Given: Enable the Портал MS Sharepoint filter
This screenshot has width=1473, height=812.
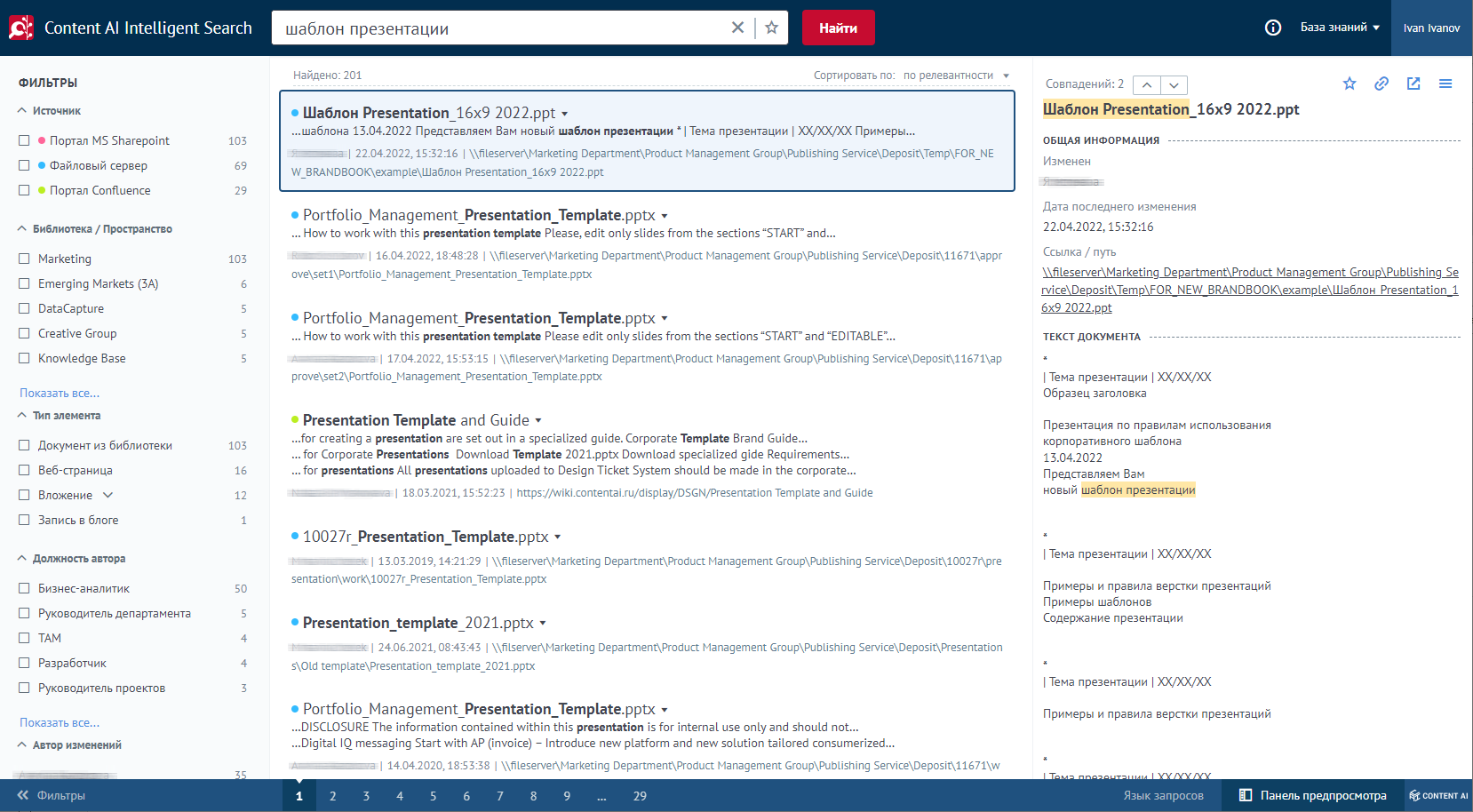Looking at the screenshot, I should [x=25, y=140].
